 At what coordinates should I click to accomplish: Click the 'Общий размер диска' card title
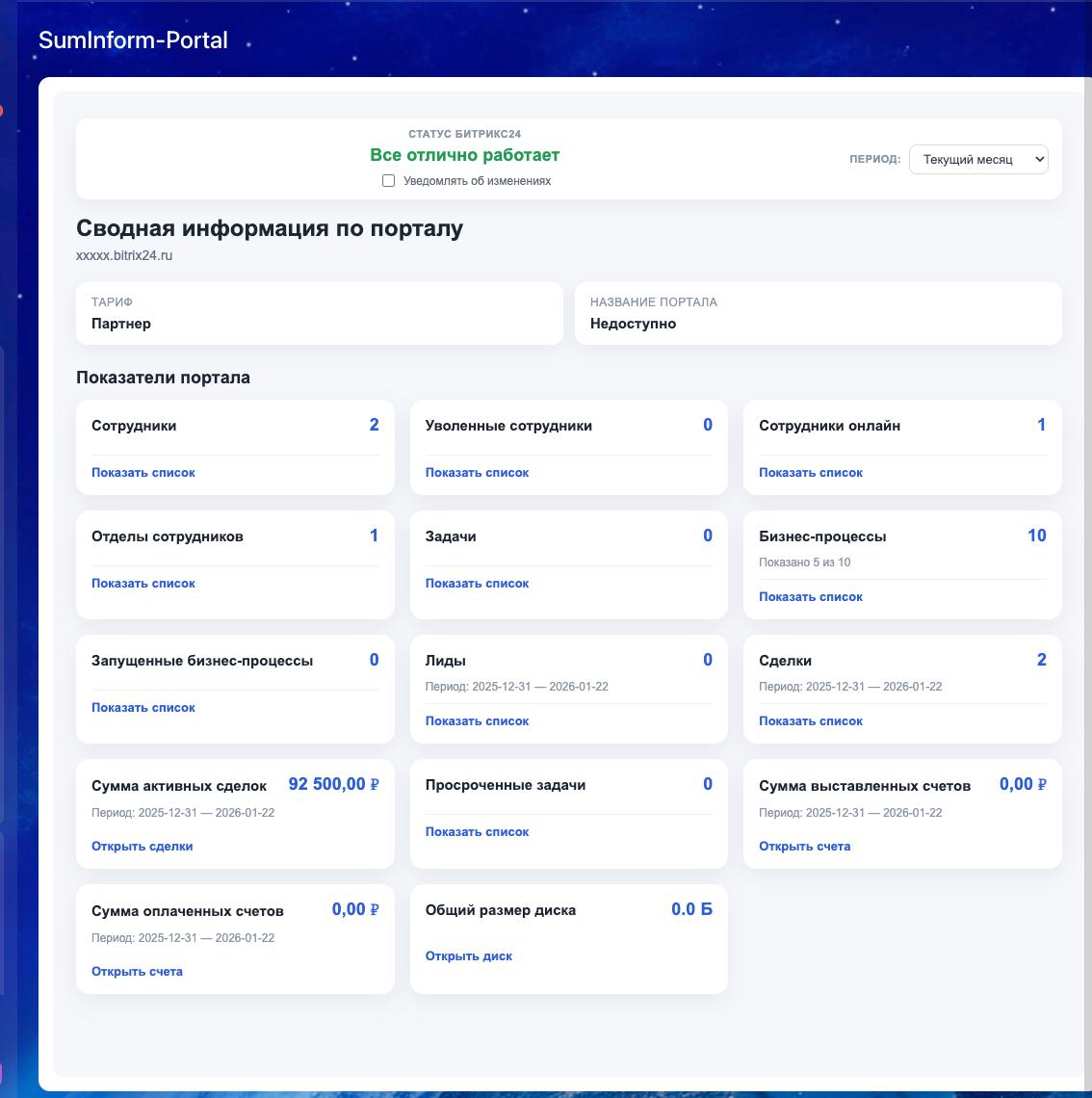[x=501, y=910]
